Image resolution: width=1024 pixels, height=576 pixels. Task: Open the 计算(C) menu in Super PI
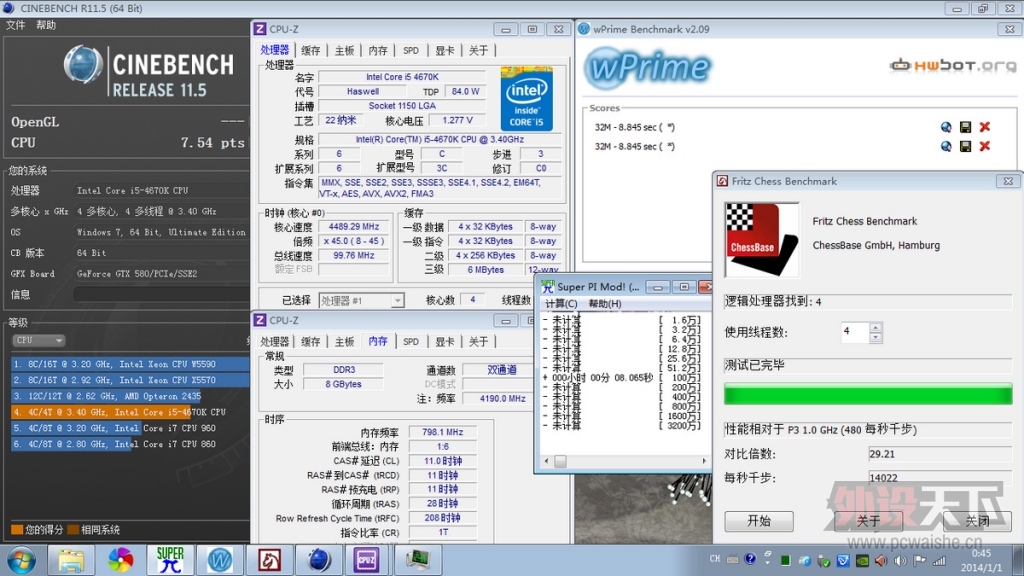pyautogui.click(x=561, y=304)
